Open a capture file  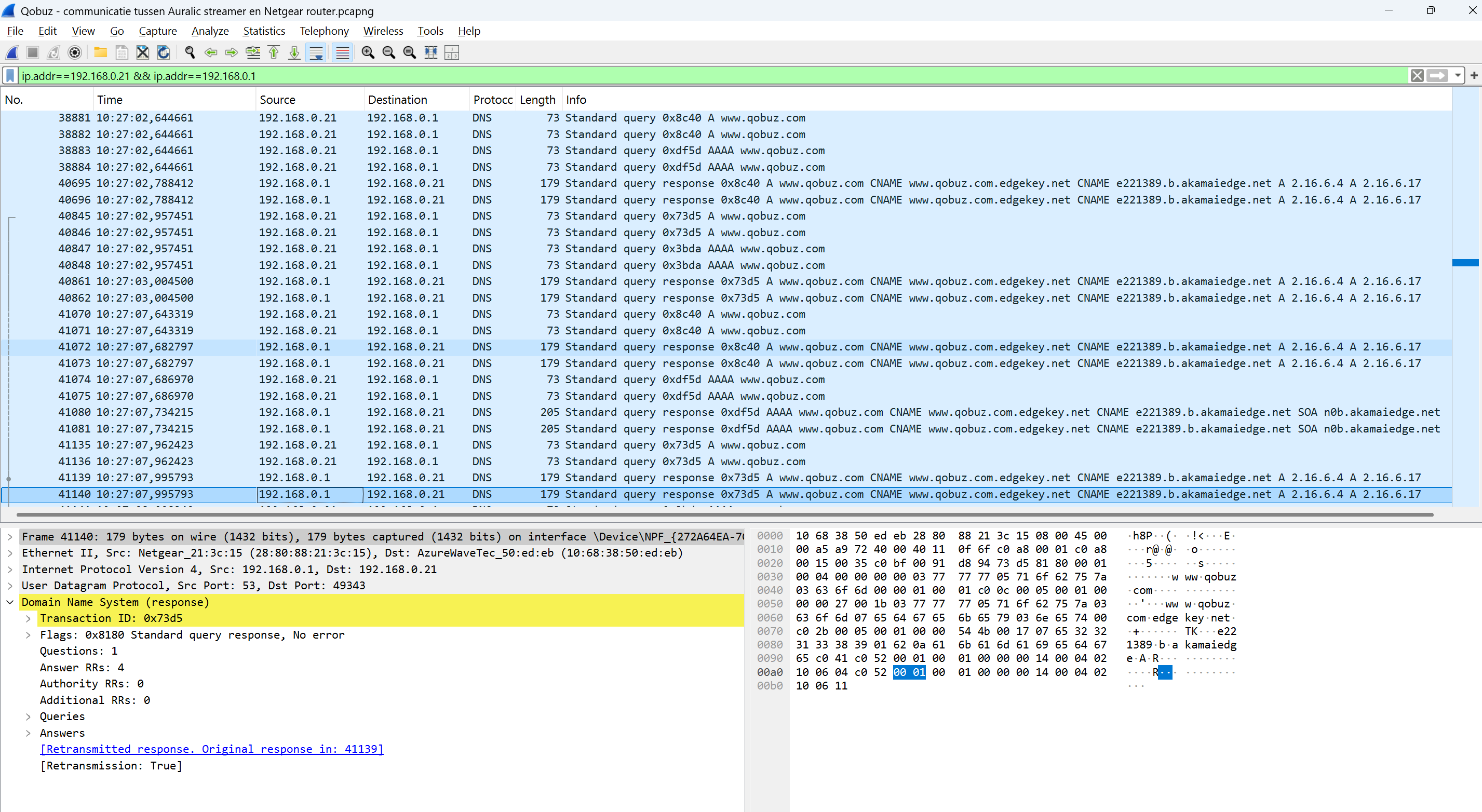[x=101, y=53]
